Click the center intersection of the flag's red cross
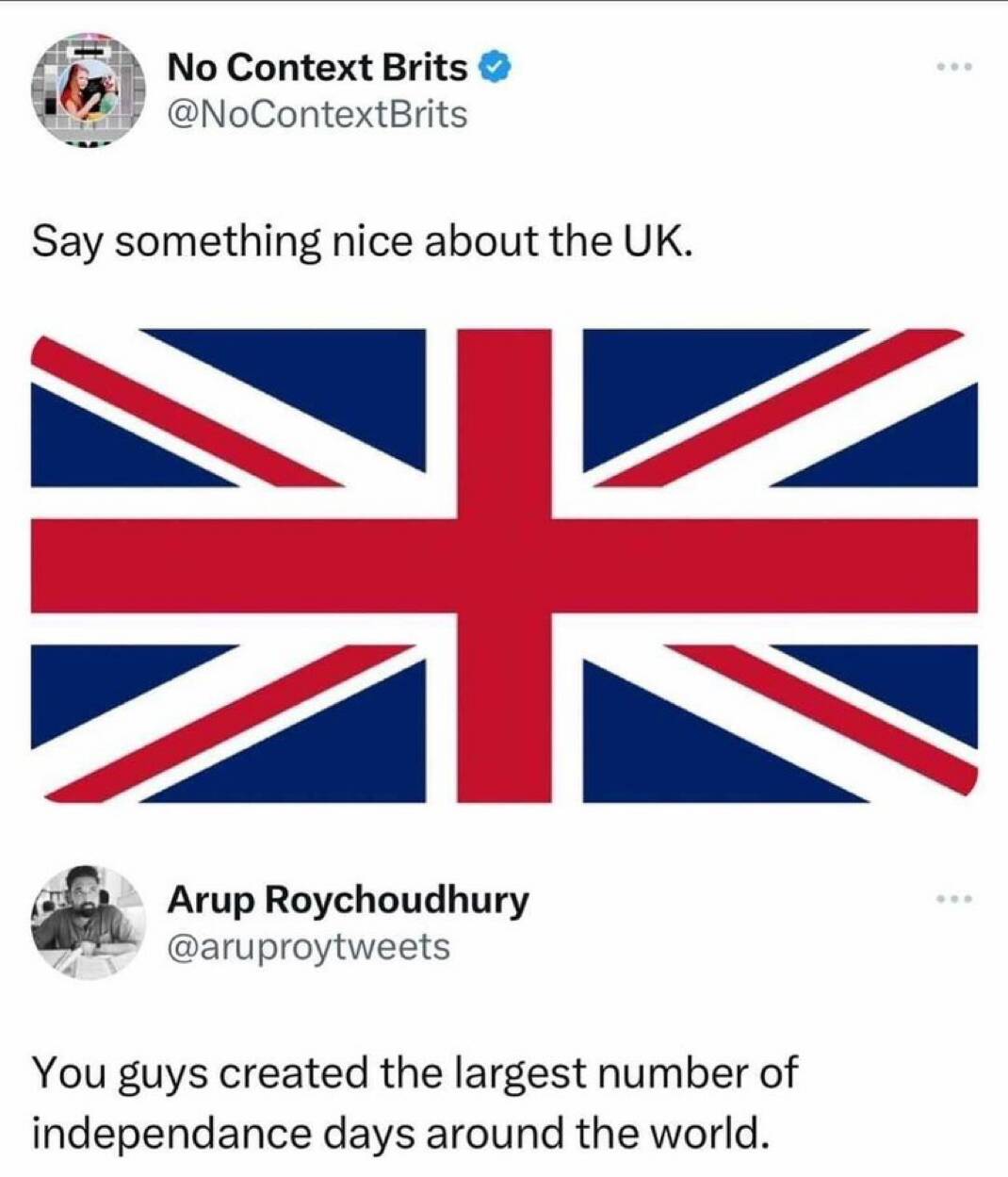1008x1177 pixels. pos(504,565)
